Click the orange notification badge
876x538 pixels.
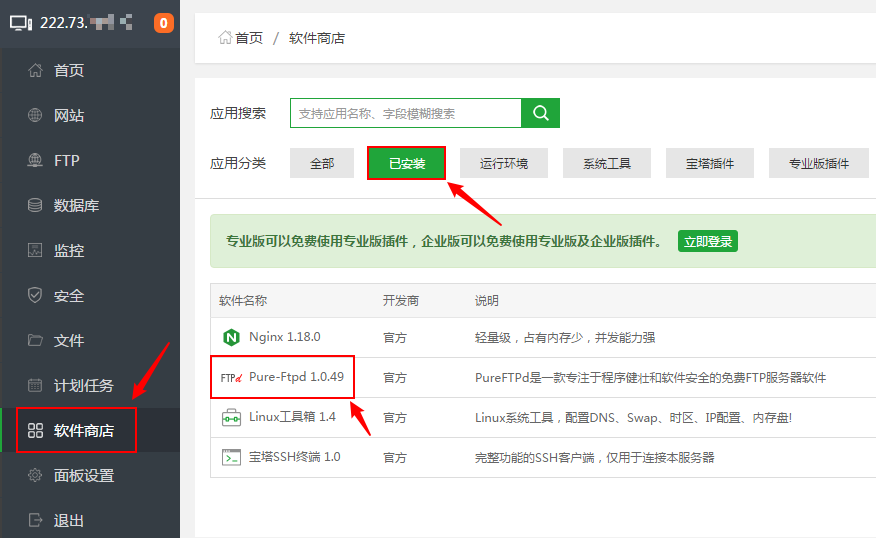[x=164, y=22]
